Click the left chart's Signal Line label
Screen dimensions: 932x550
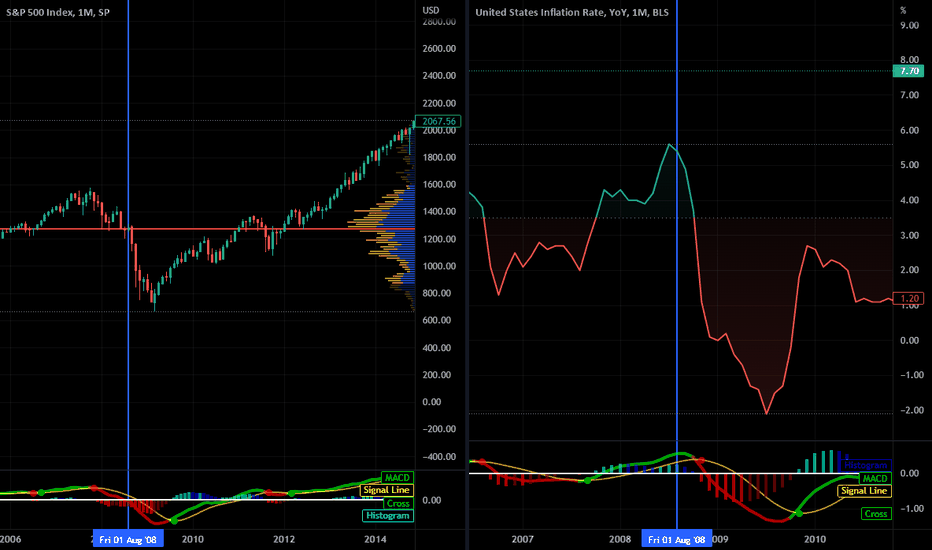pos(386,490)
